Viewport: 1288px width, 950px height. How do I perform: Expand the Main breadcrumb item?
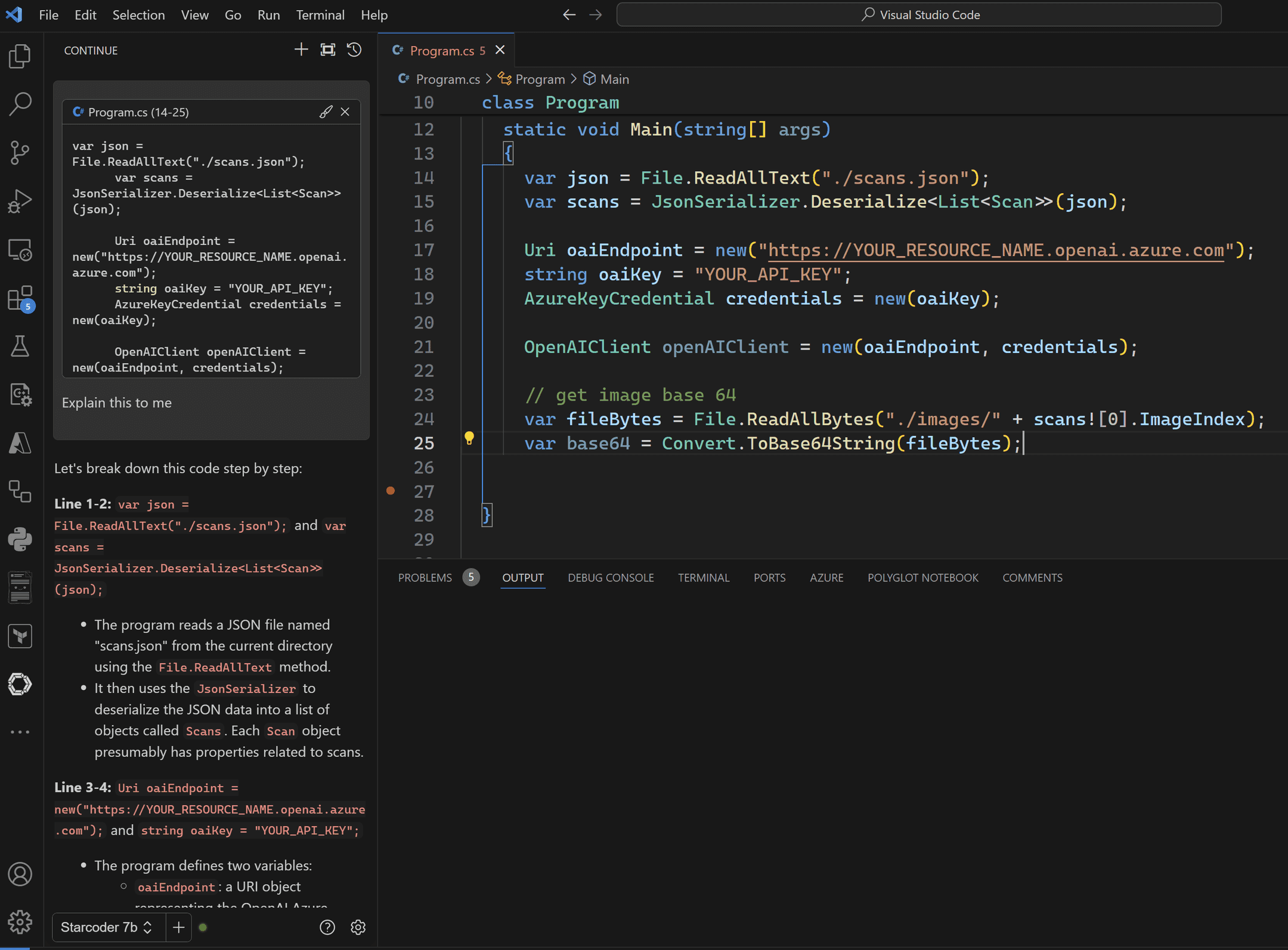pos(614,79)
